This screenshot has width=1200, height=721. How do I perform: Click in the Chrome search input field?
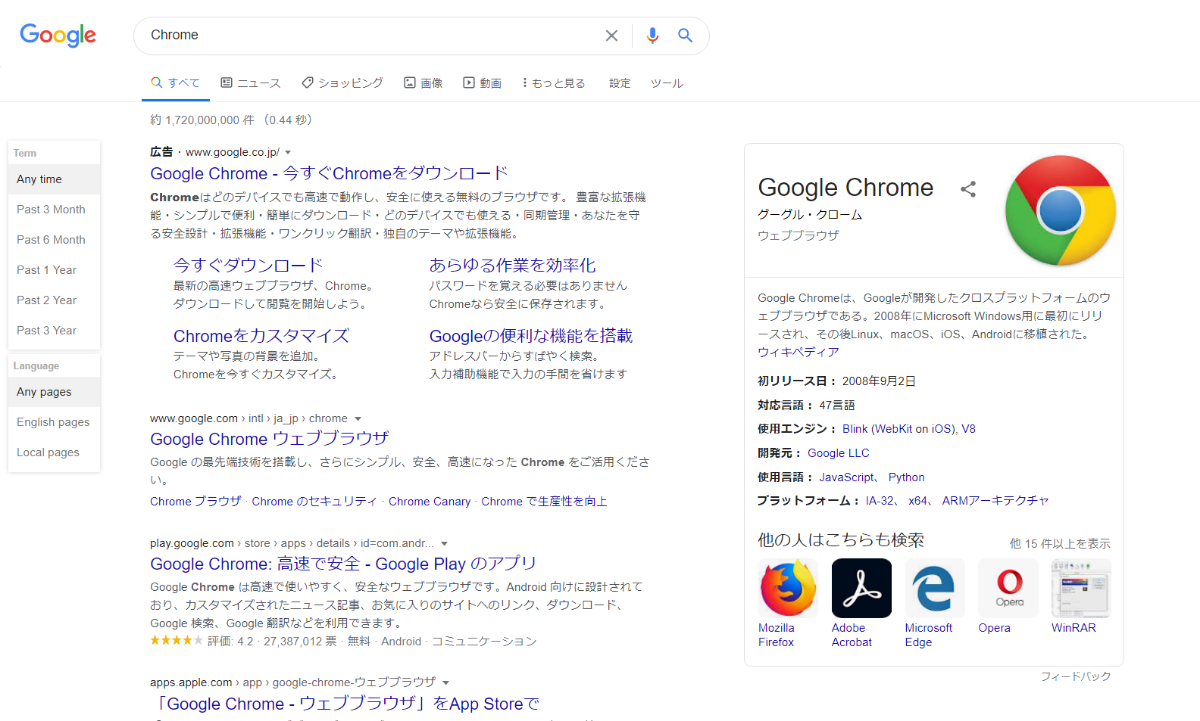370,35
